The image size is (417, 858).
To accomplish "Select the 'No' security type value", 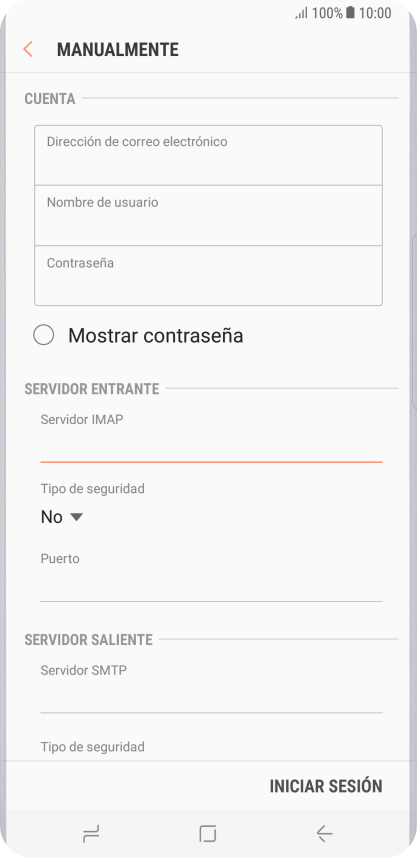I will tap(51, 517).
